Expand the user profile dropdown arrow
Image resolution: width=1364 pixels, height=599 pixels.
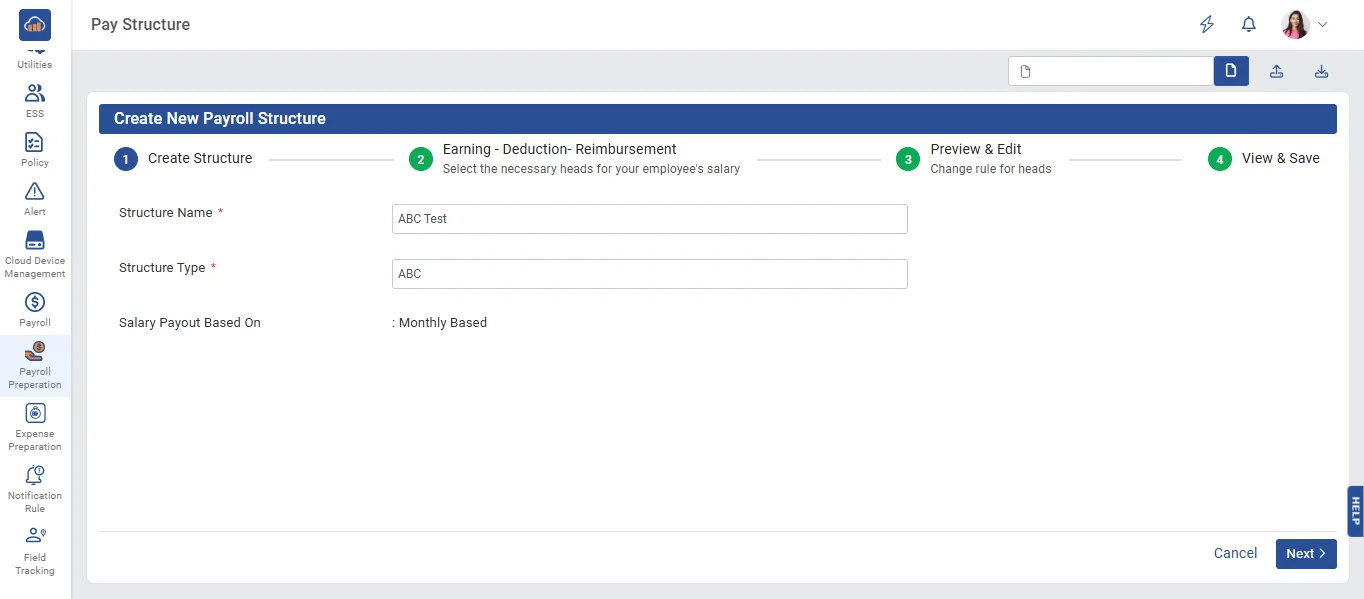pyautogui.click(x=1323, y=25)
